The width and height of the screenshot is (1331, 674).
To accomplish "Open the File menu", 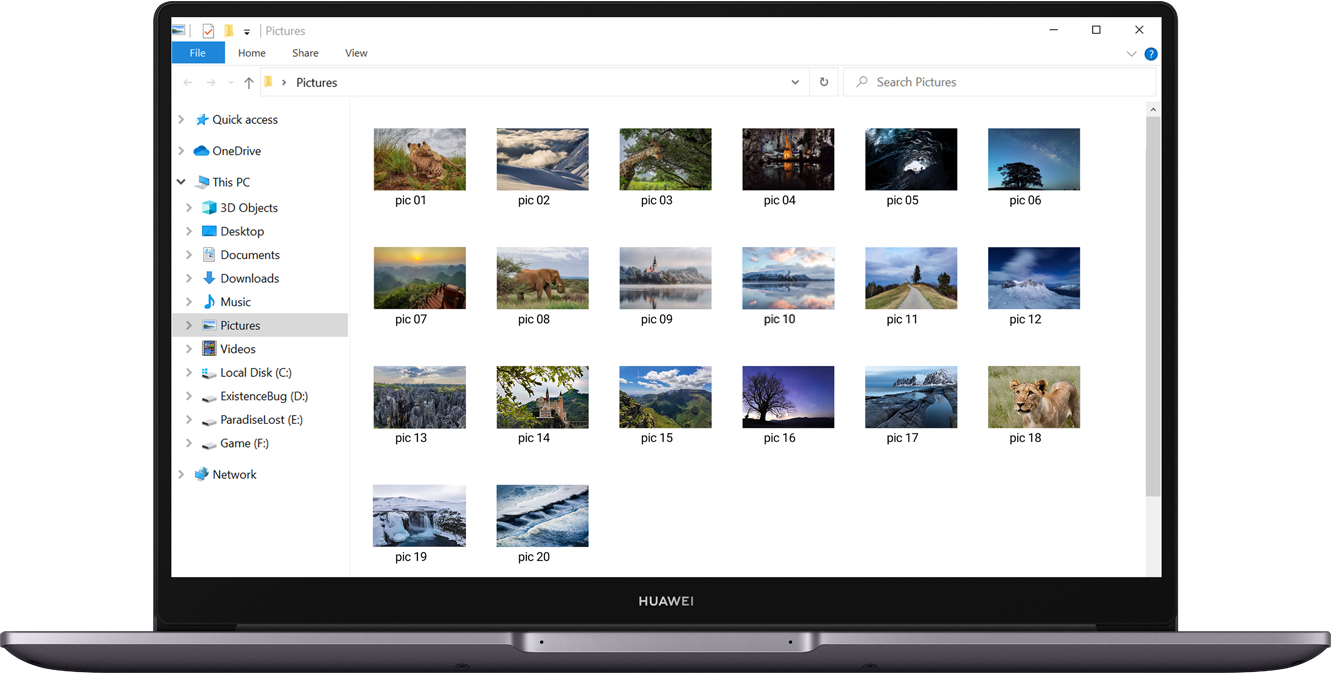I will point(198,52).
